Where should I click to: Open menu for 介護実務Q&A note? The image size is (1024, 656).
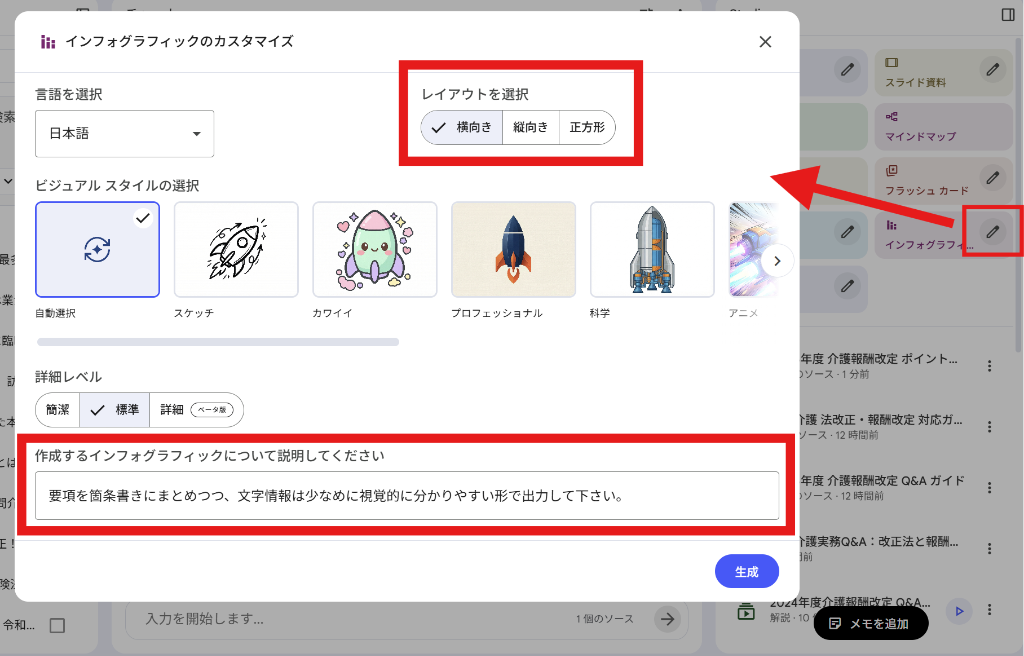989,548
